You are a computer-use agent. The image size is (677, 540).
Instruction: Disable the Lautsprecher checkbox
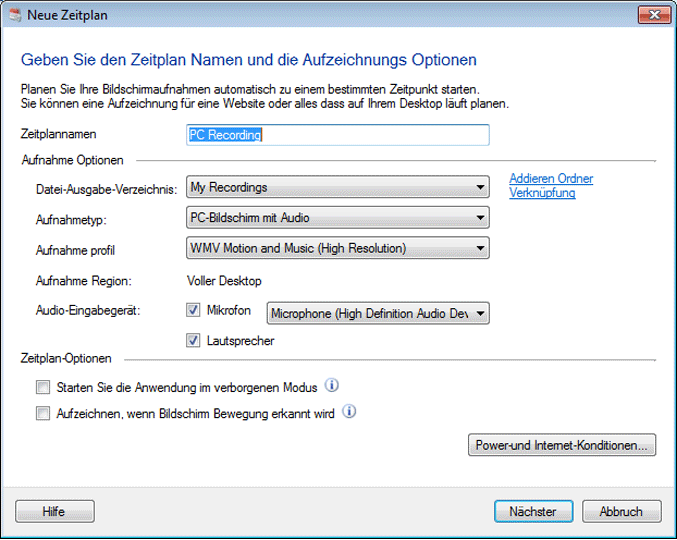coord(194,341)
